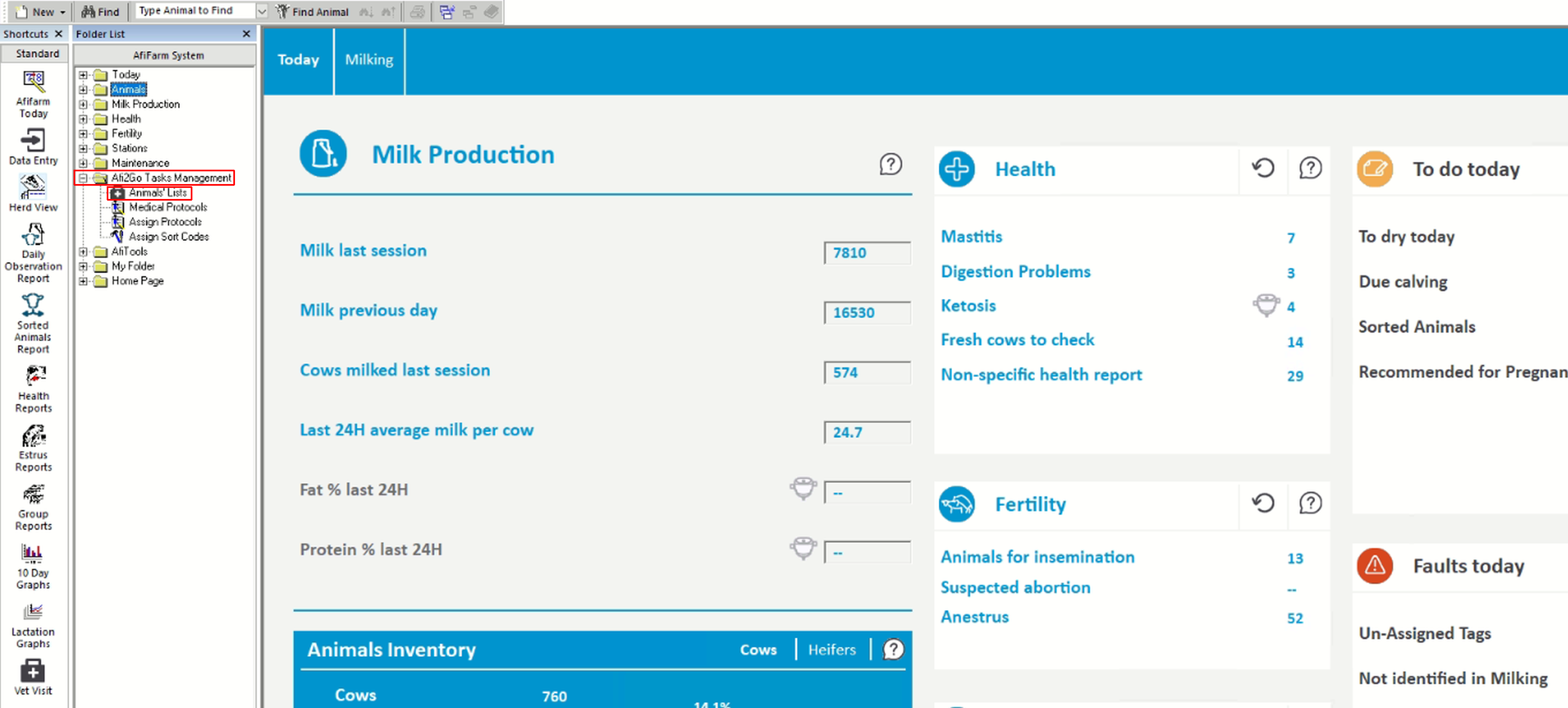Click the Animals' Lists tree item
1568x708 pixels.
pyautogui.click(x=154, y=192)
